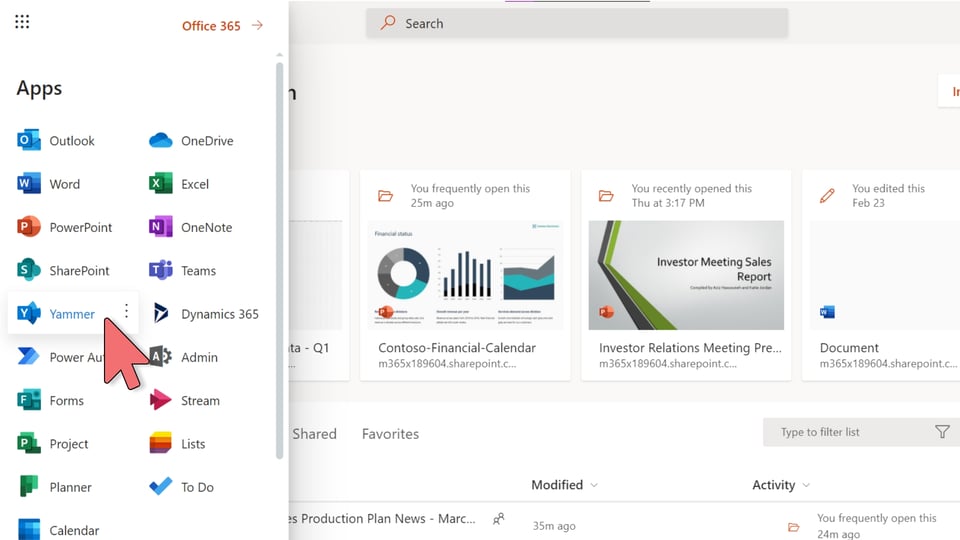Sort by the Modified column dropdown
This screenshot has height=540, width=960.
(564, 485)
